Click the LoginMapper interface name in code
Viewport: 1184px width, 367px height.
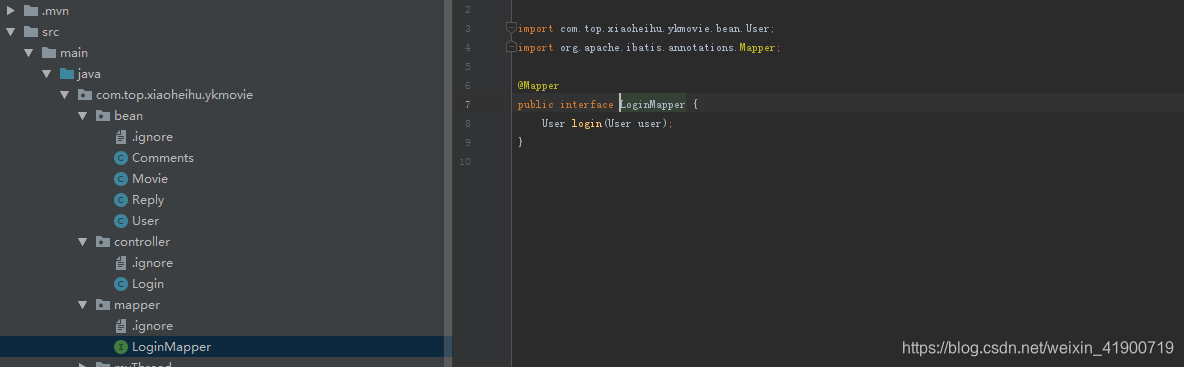tap(652, 104)
